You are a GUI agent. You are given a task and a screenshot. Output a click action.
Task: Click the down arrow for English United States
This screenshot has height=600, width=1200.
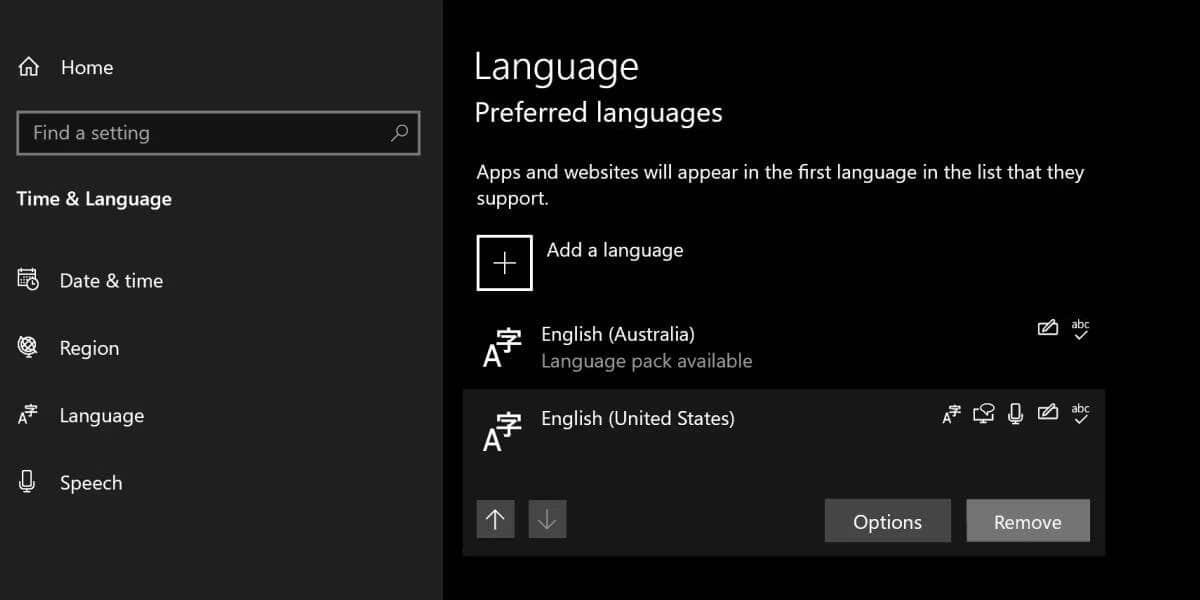coord(547,519)
